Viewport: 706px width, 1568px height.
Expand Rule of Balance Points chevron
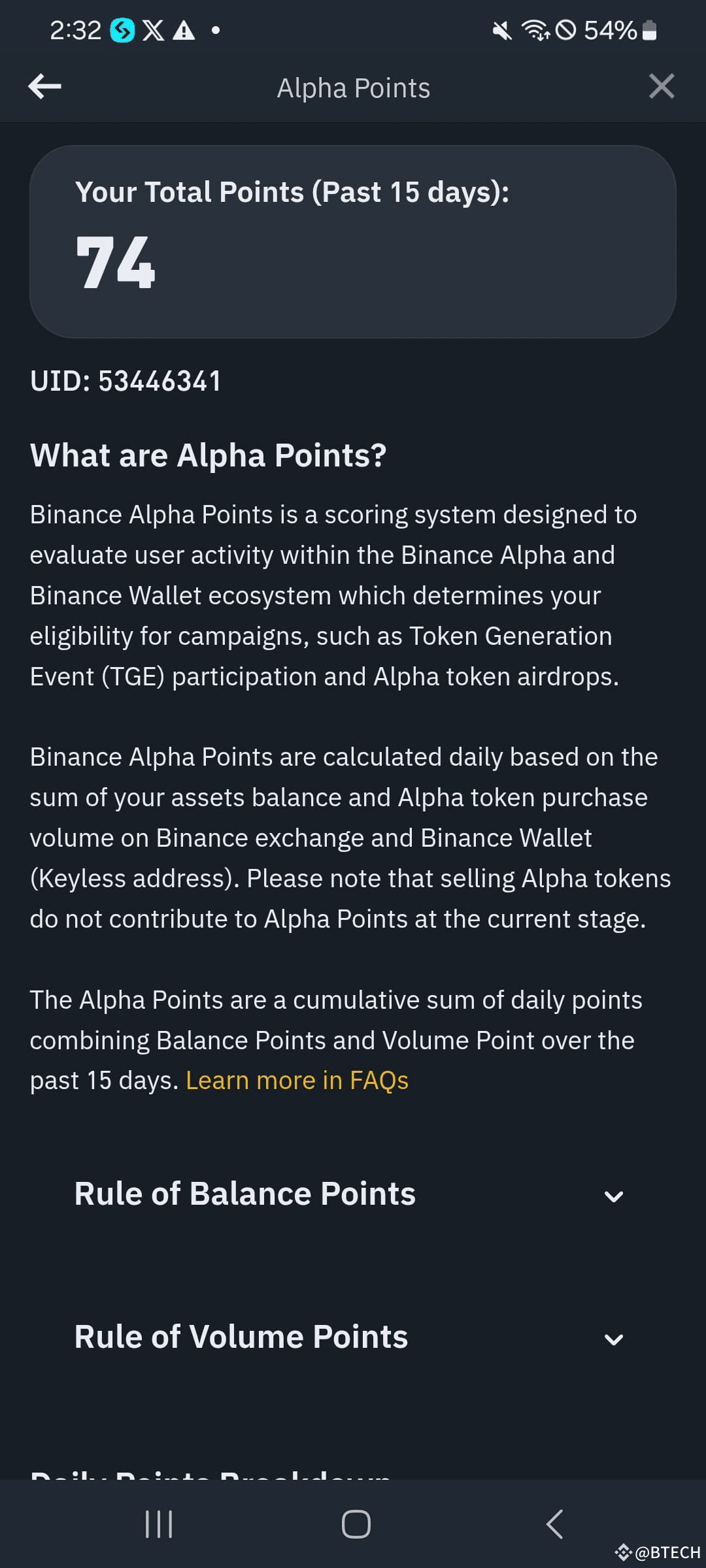pos(614,1196)
